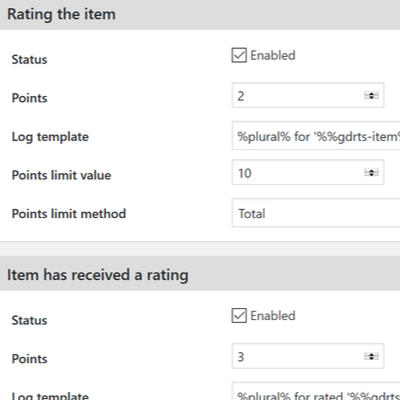Click Log template field starting '%plural% for rated'
Viewport: 400px width, 400px height.
(x=316, y=391)
